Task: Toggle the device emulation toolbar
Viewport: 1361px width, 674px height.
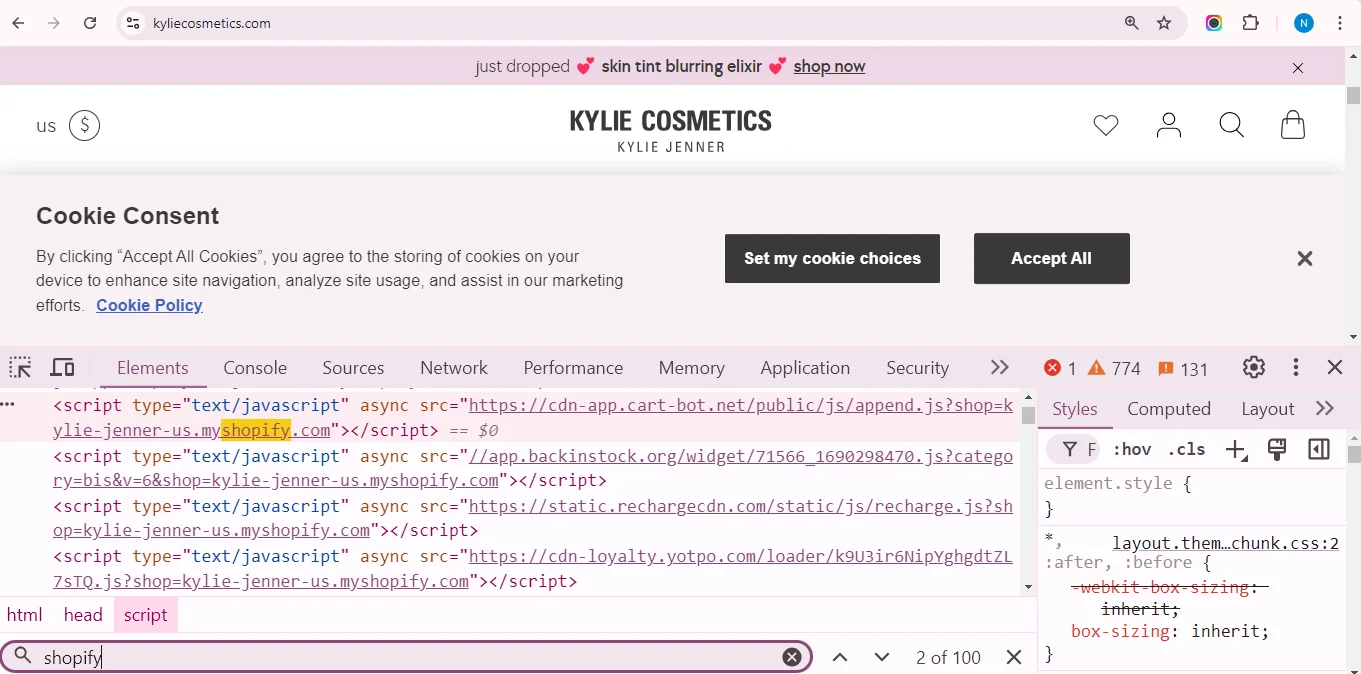Action: click(62, 367)
